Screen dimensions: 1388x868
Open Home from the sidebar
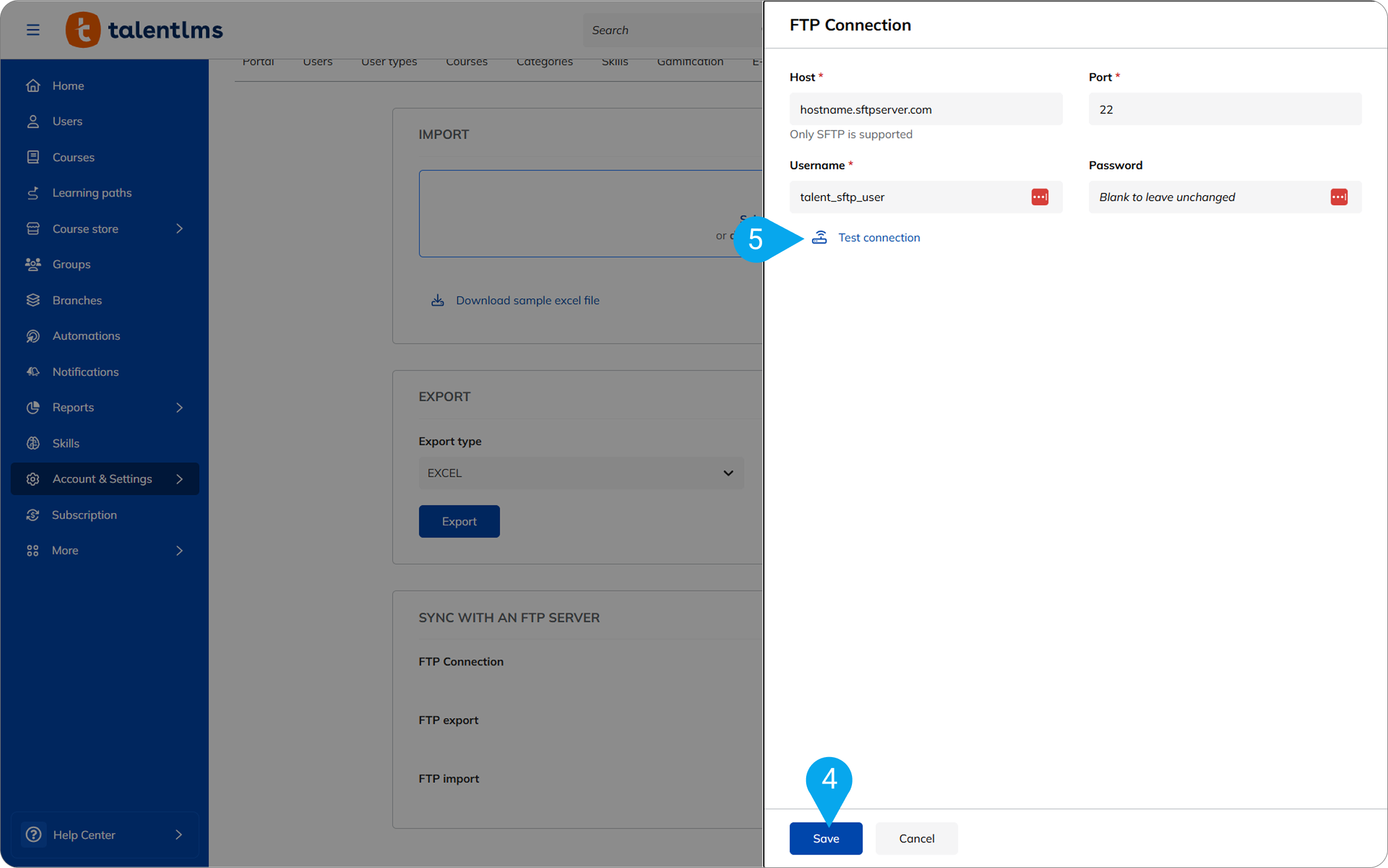[68, 86]
